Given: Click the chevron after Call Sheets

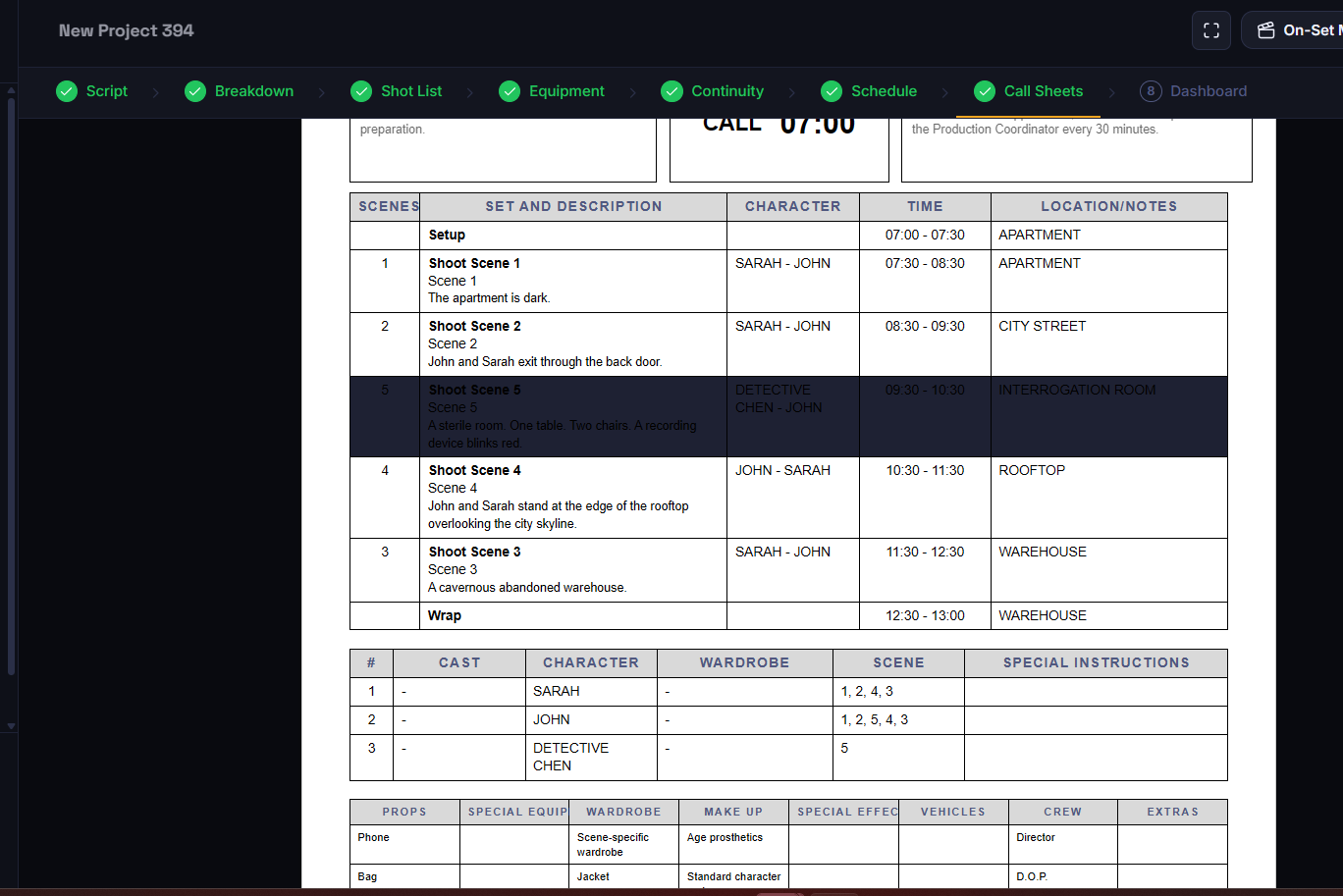Looking at the screenshot, I should [x=1111, y=92].
